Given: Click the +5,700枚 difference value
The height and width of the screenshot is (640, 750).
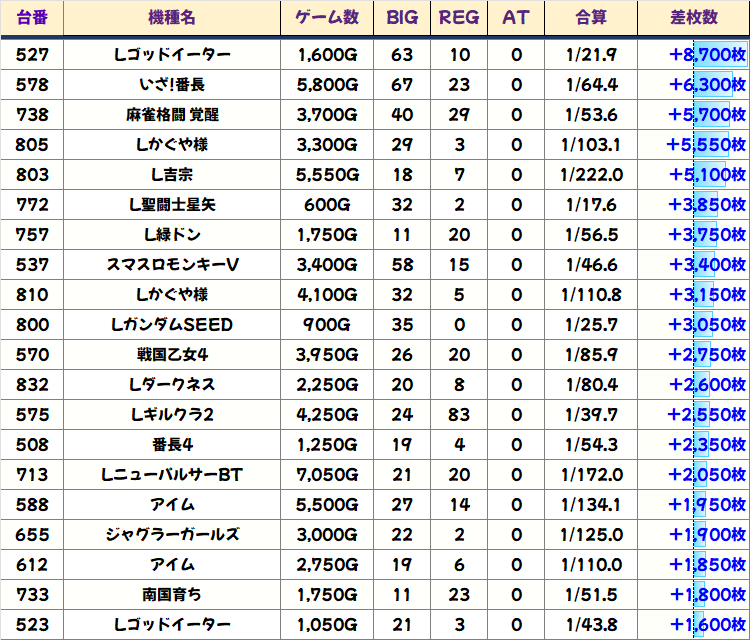Looking at the screenshot, I should click(x=707, y=115).
